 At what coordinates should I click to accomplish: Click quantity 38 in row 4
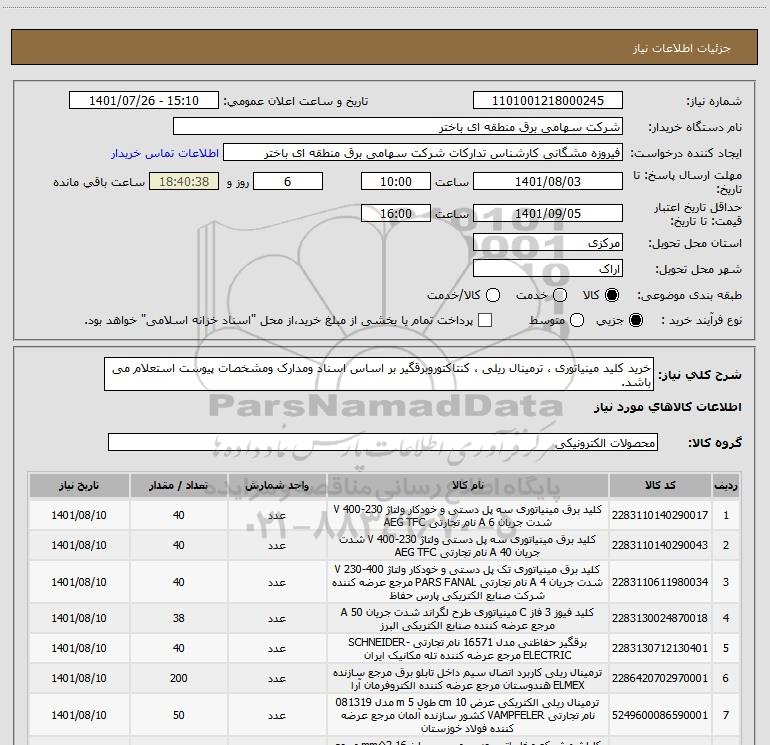point(178,618)
